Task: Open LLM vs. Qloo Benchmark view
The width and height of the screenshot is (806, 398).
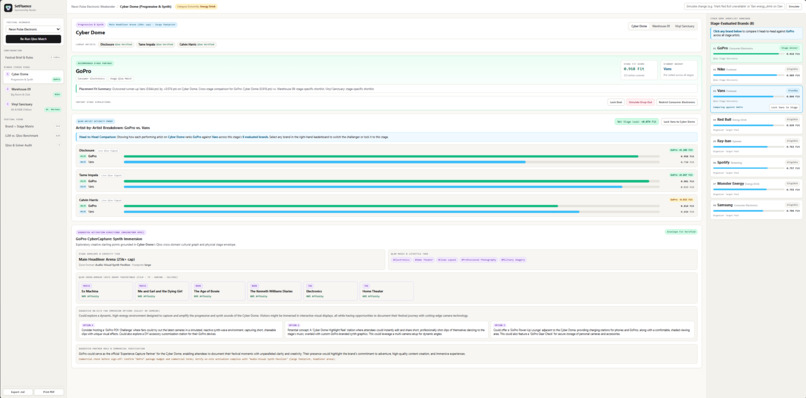Action: click(33, 136)
